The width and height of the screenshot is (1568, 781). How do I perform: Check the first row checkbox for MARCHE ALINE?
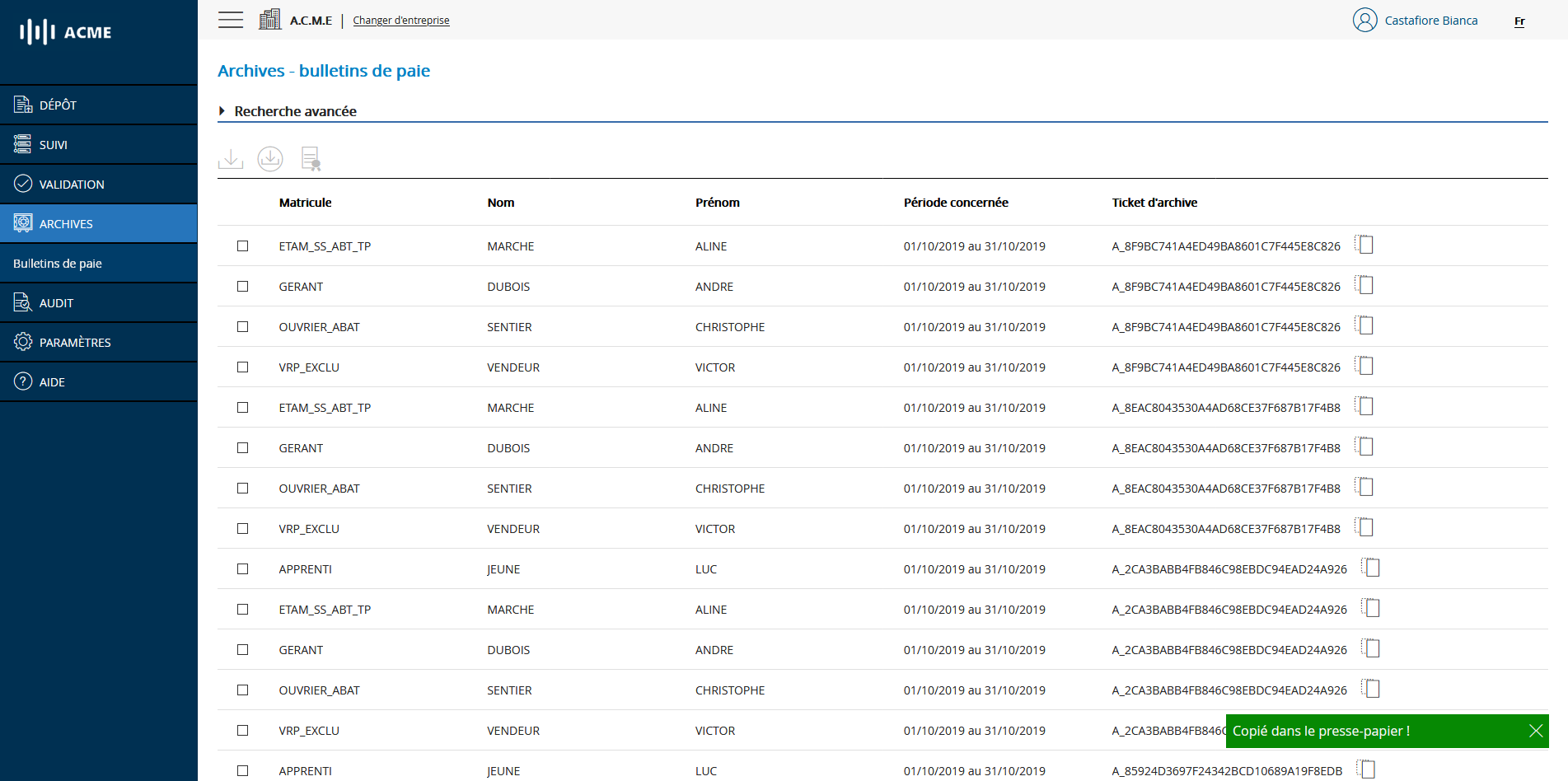[x=242, y=246]
